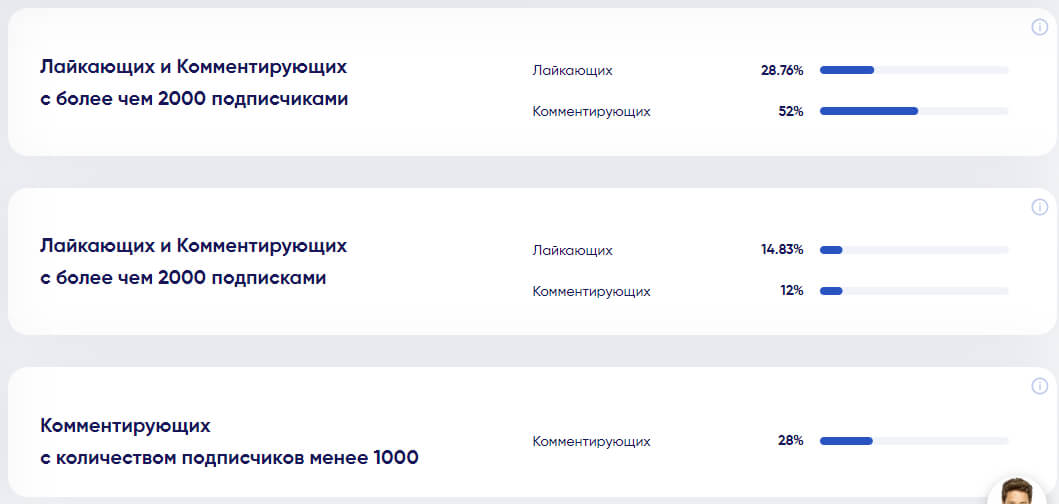Click Лайкающих label beside 14.83%

572,250
